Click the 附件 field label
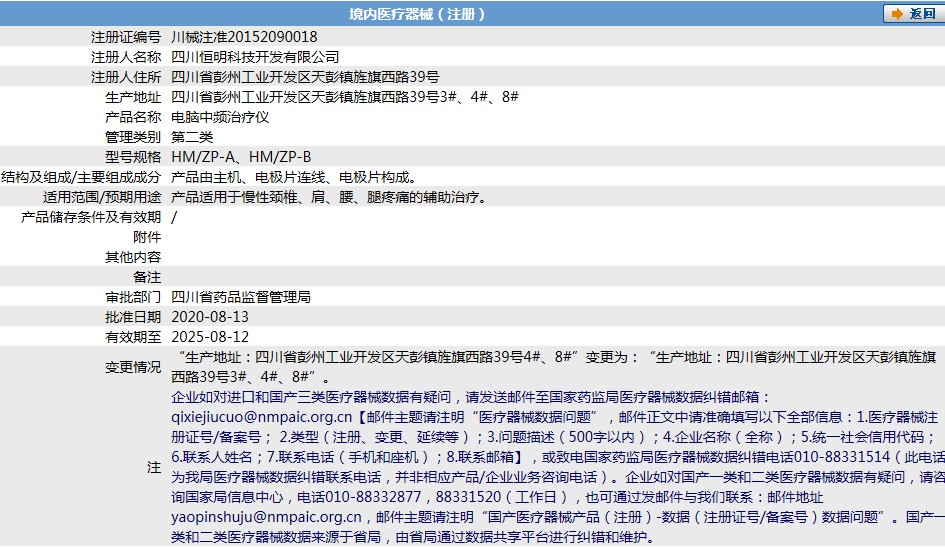Viewport: 945px width, 548px height. pyautogui.click(x=147, y=237)
